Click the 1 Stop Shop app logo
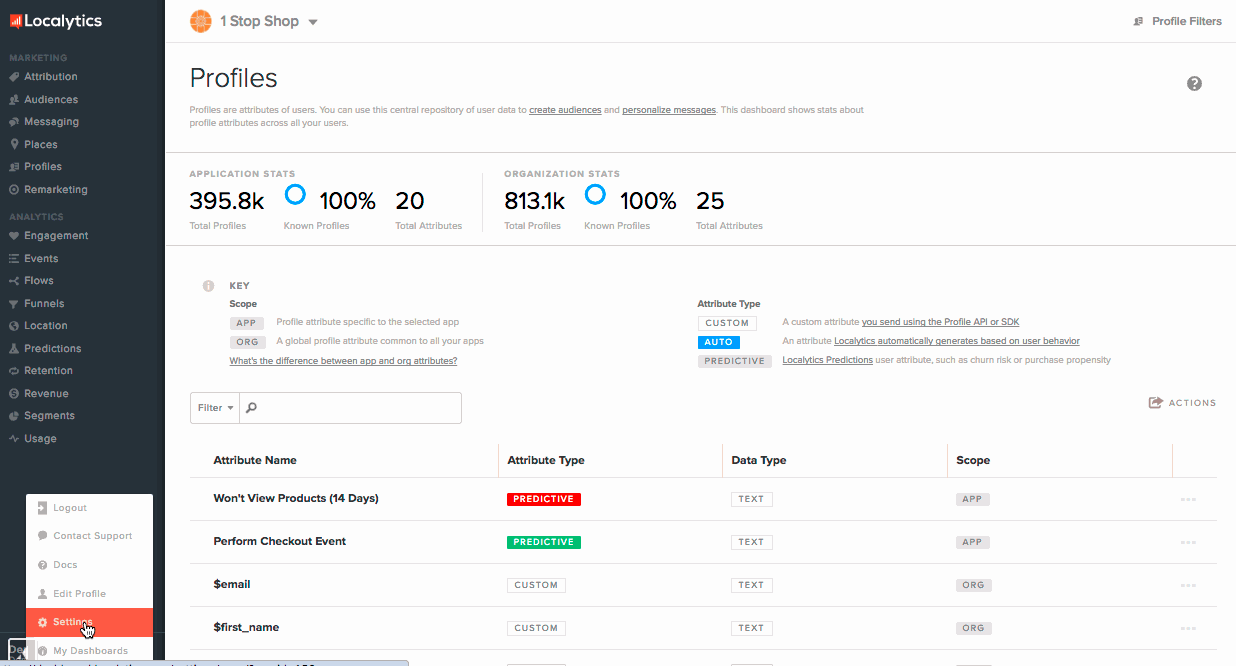The image size is (1236, 666). (201, 21)
